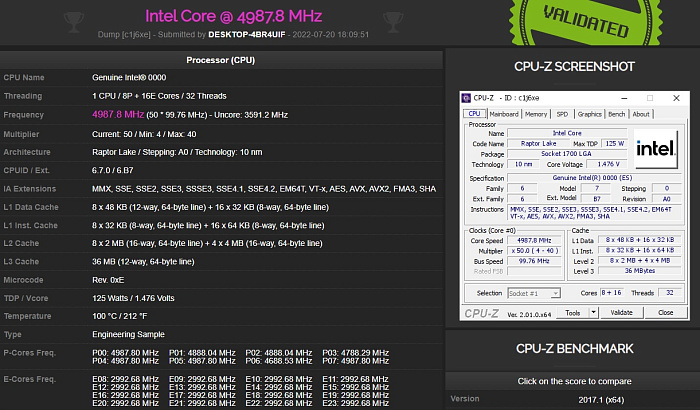Click the pink 4987.8 MHz frequency value

click(118, 114)
